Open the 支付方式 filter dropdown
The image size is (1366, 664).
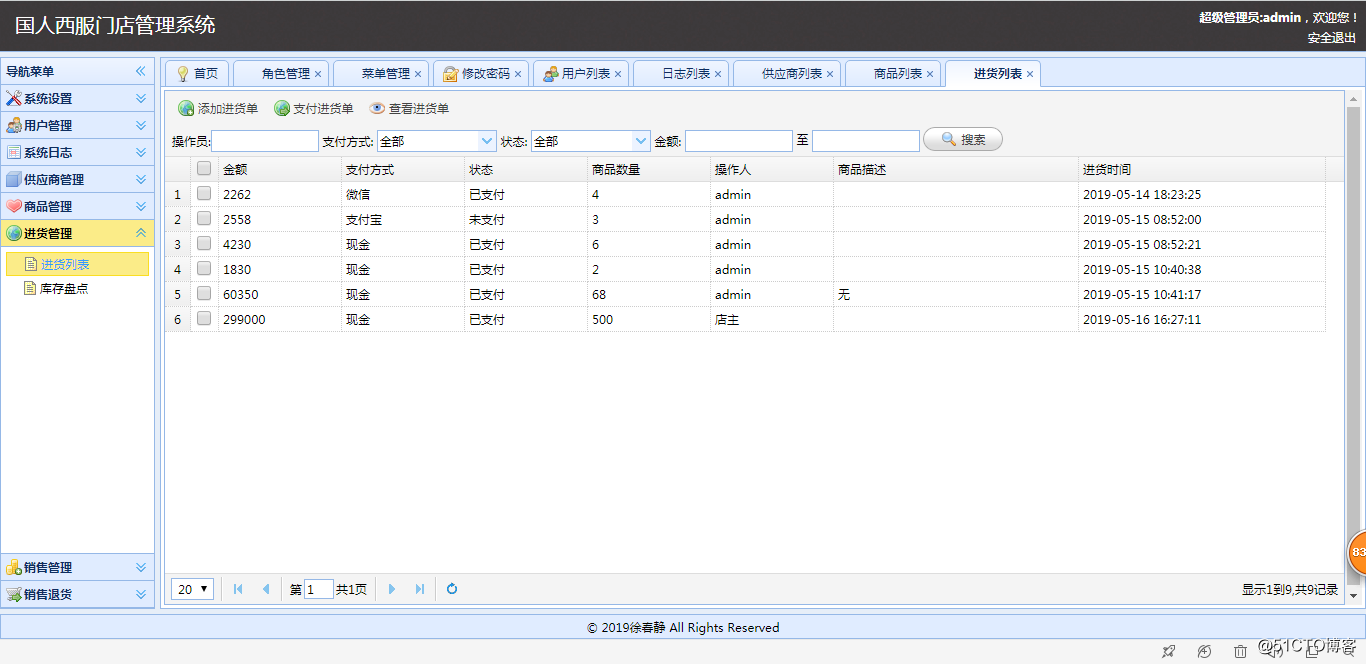[487, 141]
